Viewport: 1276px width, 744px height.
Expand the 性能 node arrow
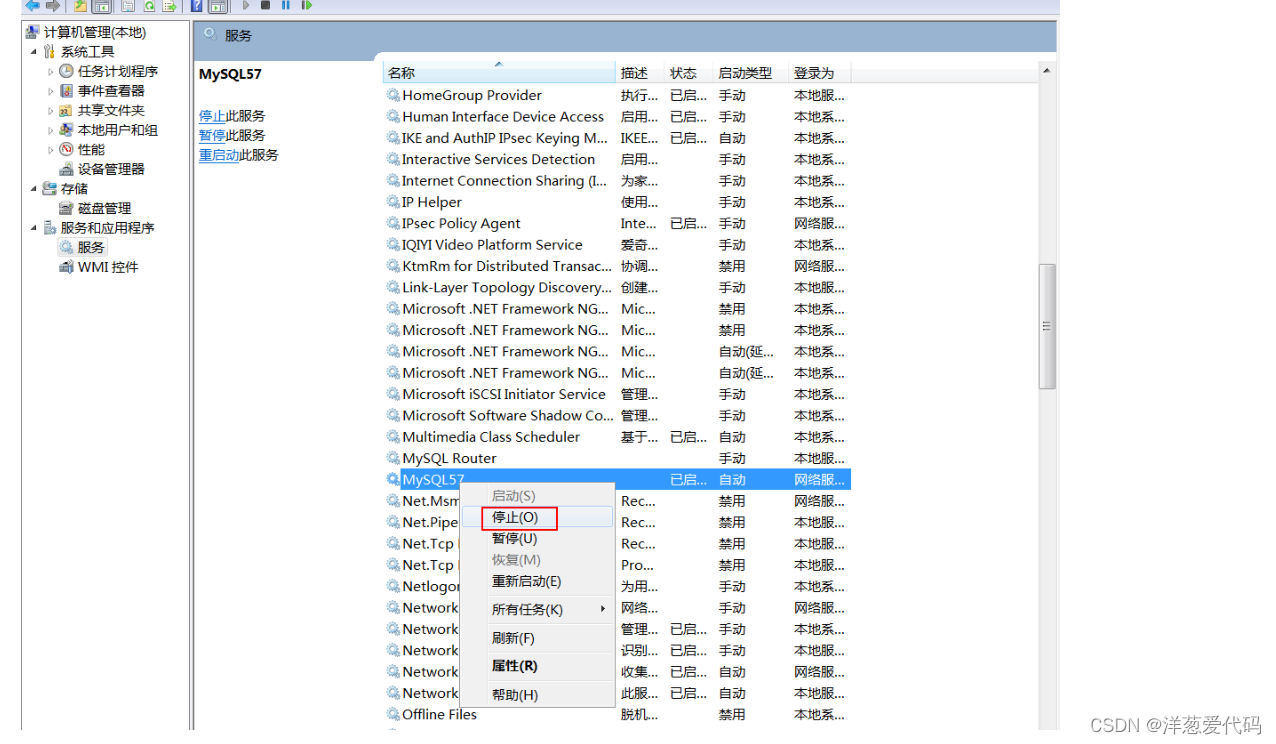tap(51, 150)
